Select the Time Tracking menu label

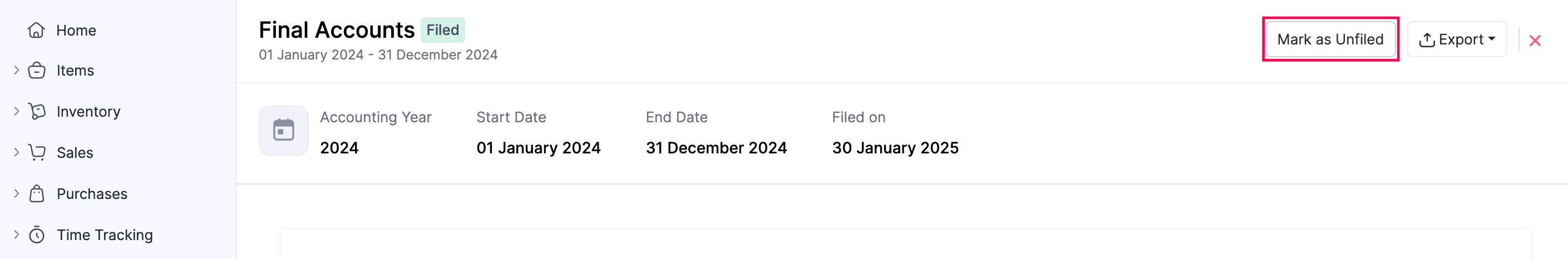pyautogui.click(x=105, y=235)
